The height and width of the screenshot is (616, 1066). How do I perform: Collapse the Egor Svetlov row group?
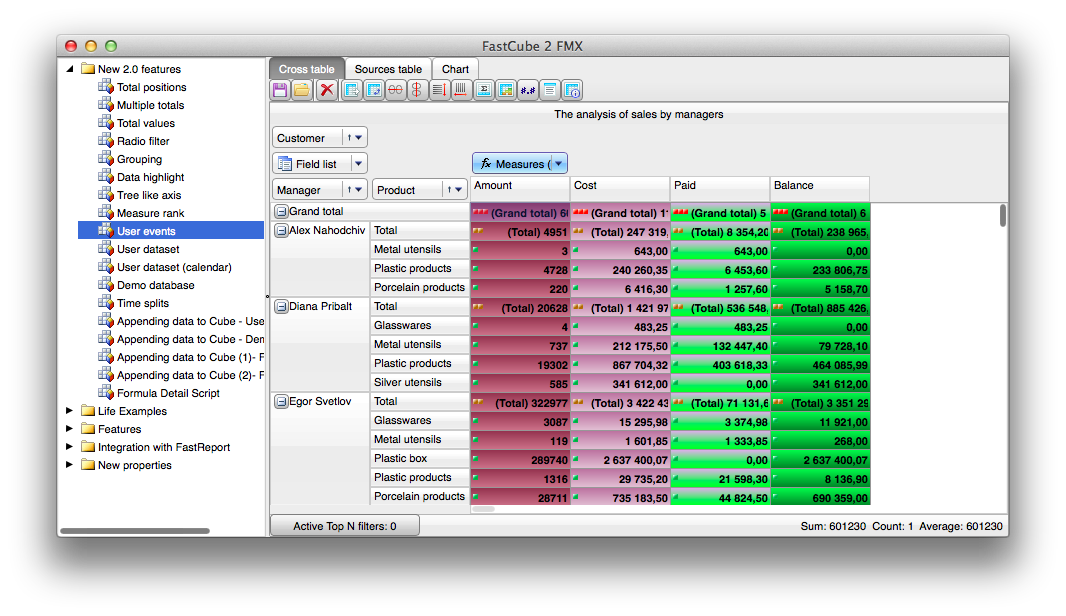tap(281, 402)
